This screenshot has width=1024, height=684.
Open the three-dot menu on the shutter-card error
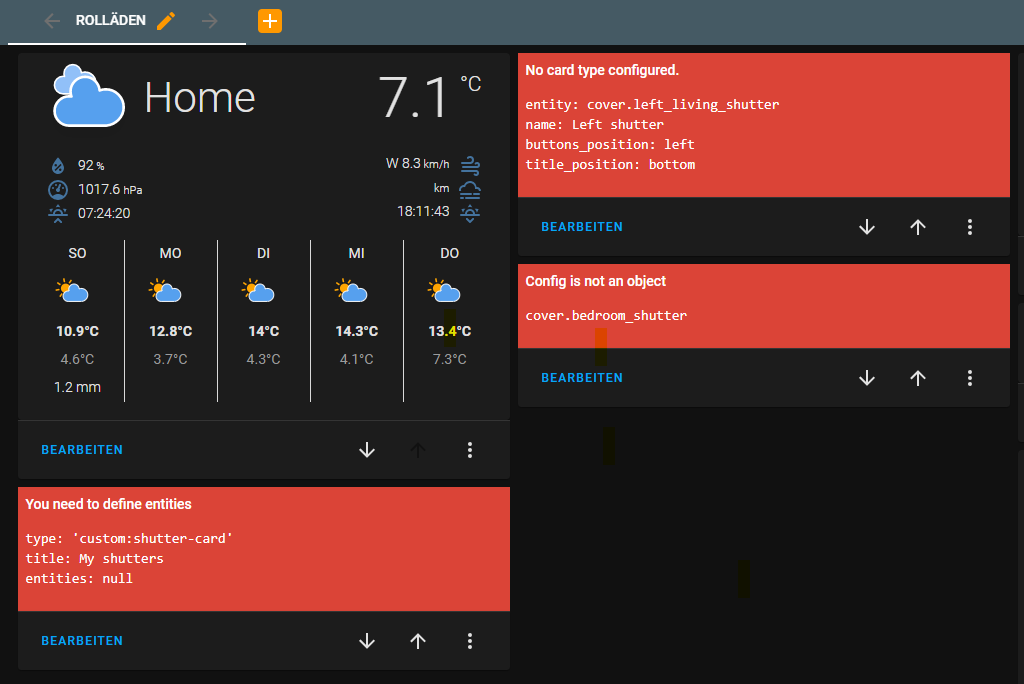tap(470, 641)
